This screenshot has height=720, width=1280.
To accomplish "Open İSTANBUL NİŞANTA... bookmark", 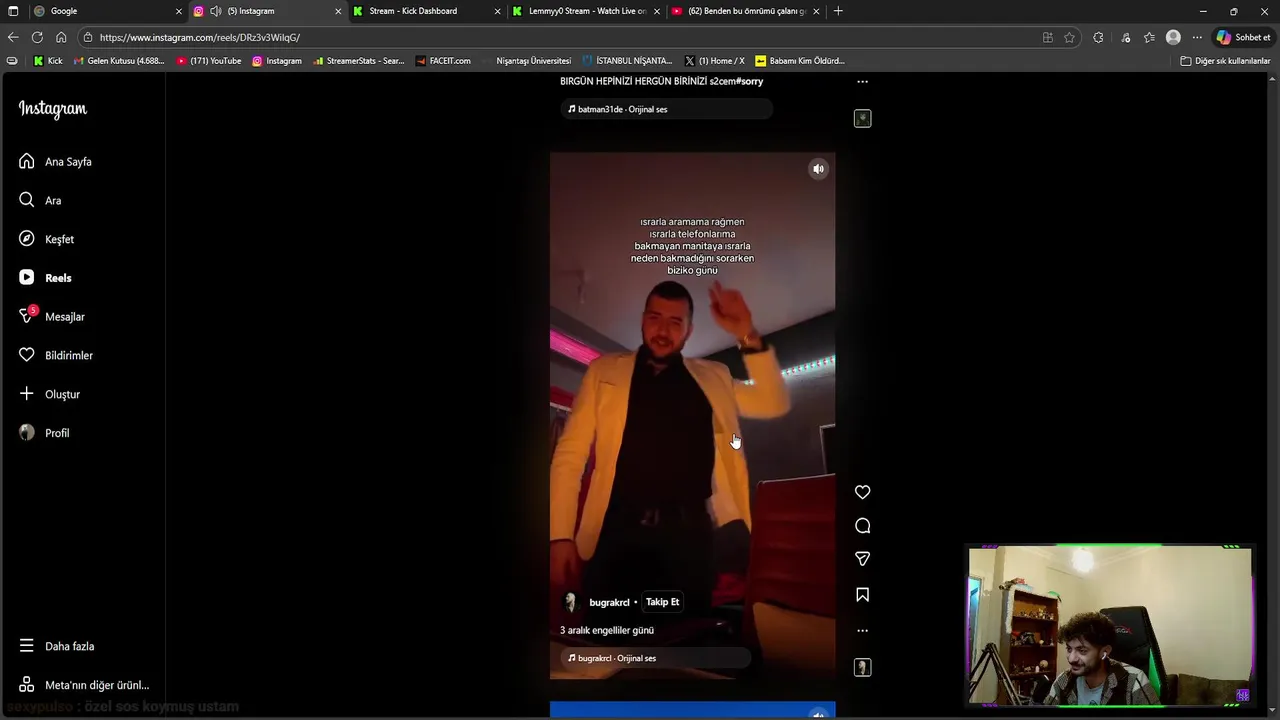I will 628,61.
